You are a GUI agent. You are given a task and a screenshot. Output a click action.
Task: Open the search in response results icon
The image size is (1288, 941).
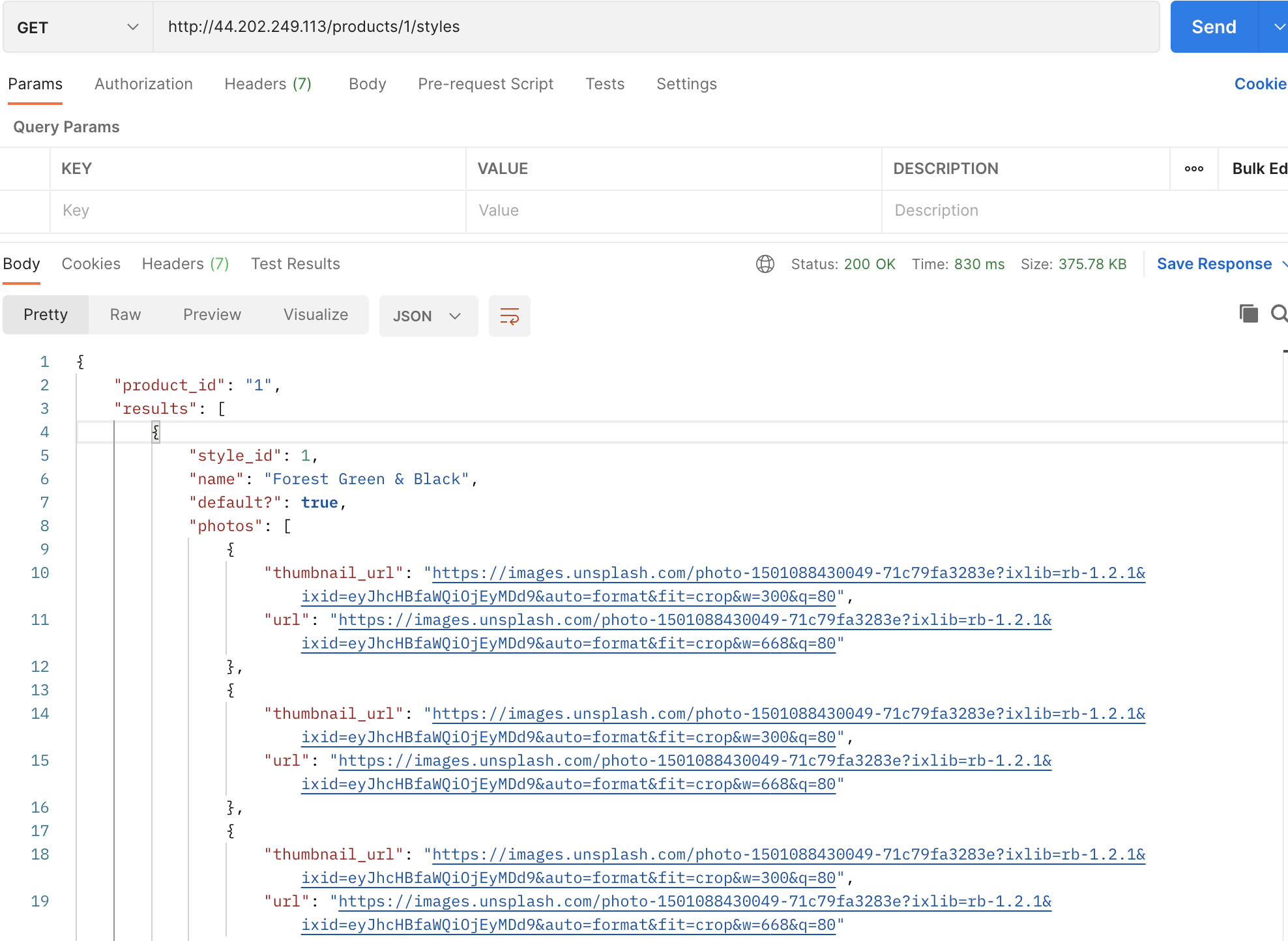coord(1280,314)
